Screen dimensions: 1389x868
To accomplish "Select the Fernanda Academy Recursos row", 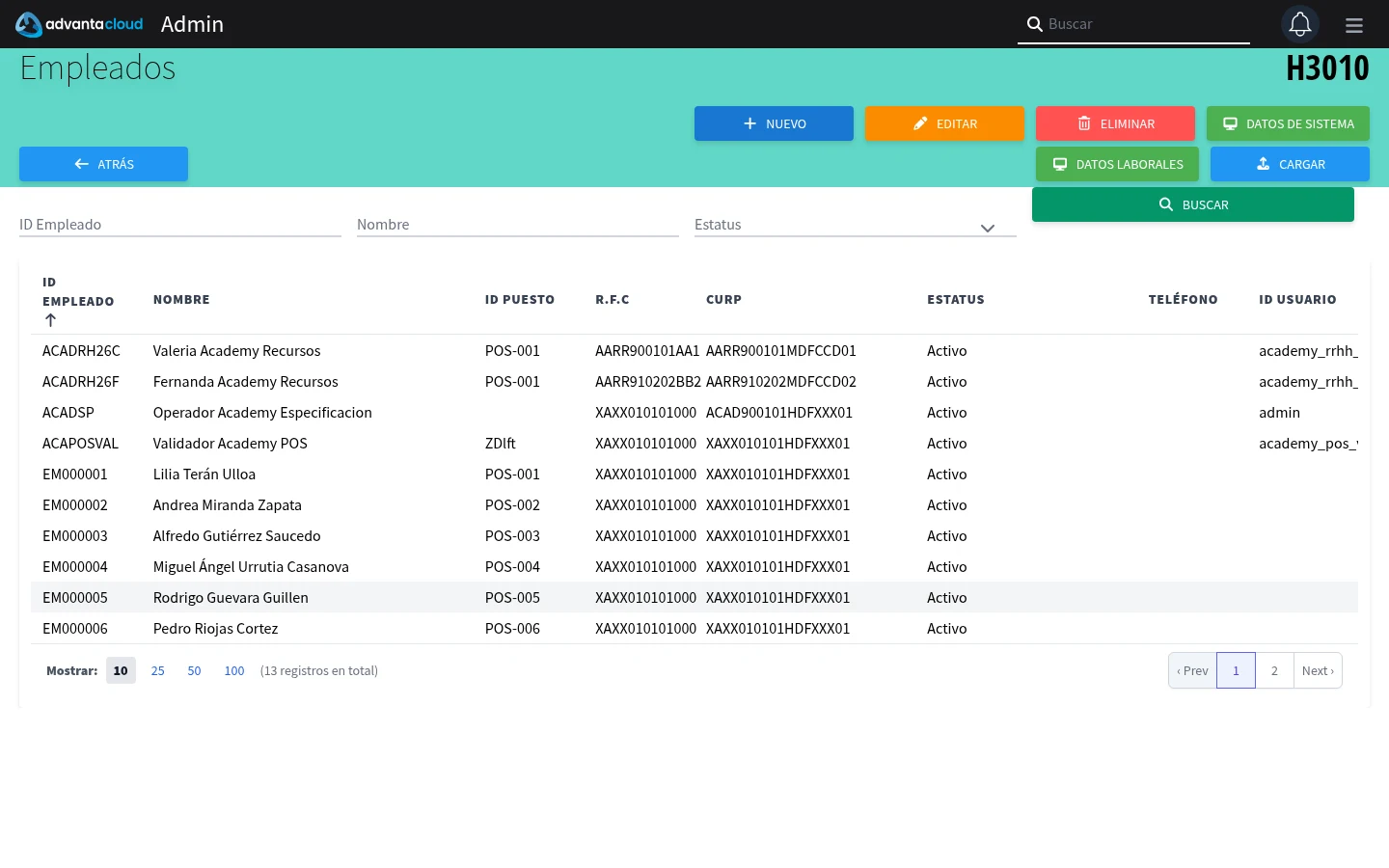I will tap(694, 381).
